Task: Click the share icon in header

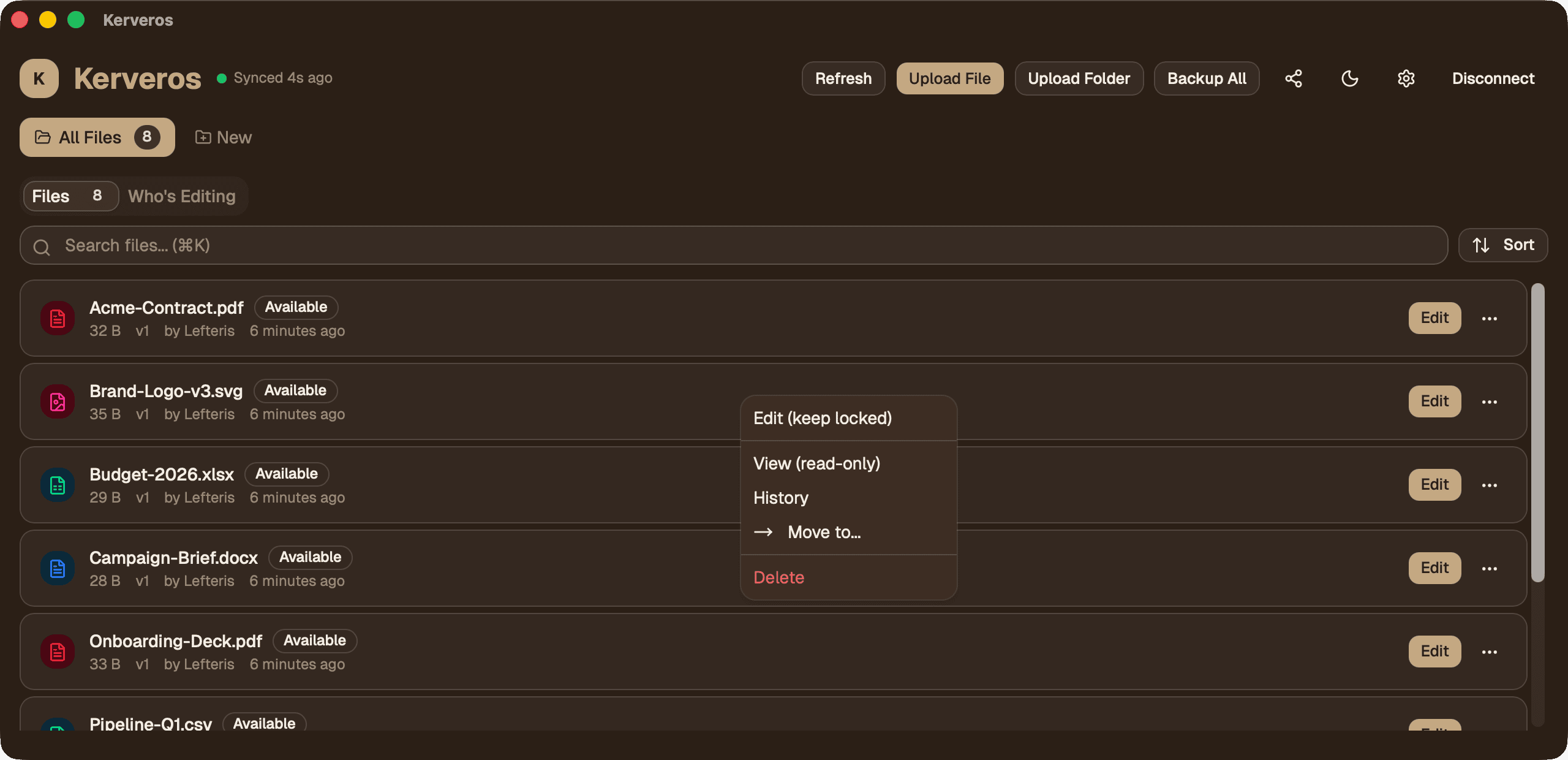Action: point(1293,78)
